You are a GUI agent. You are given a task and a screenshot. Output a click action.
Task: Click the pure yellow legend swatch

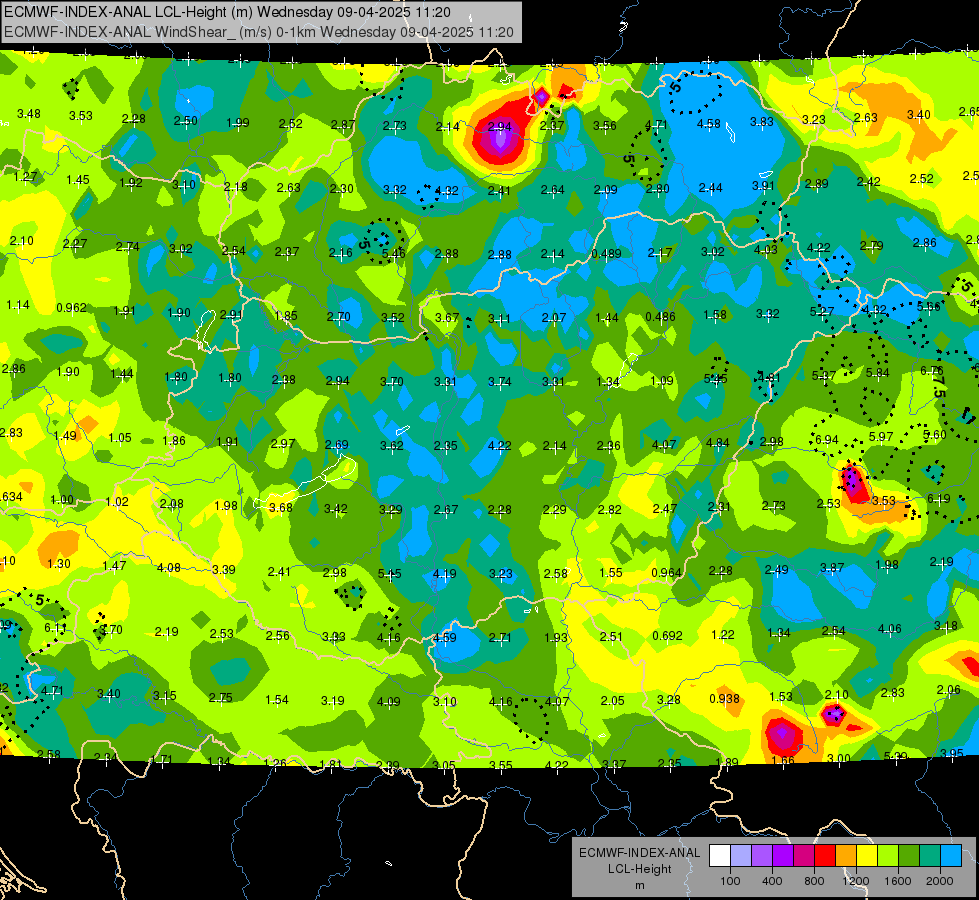(x=867, y=856)
